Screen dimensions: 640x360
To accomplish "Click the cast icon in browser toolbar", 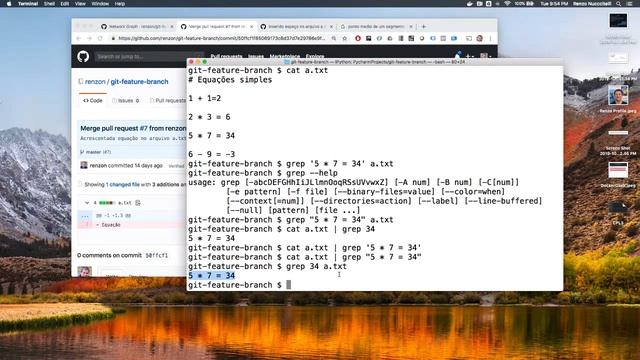I will coord(469,38).
